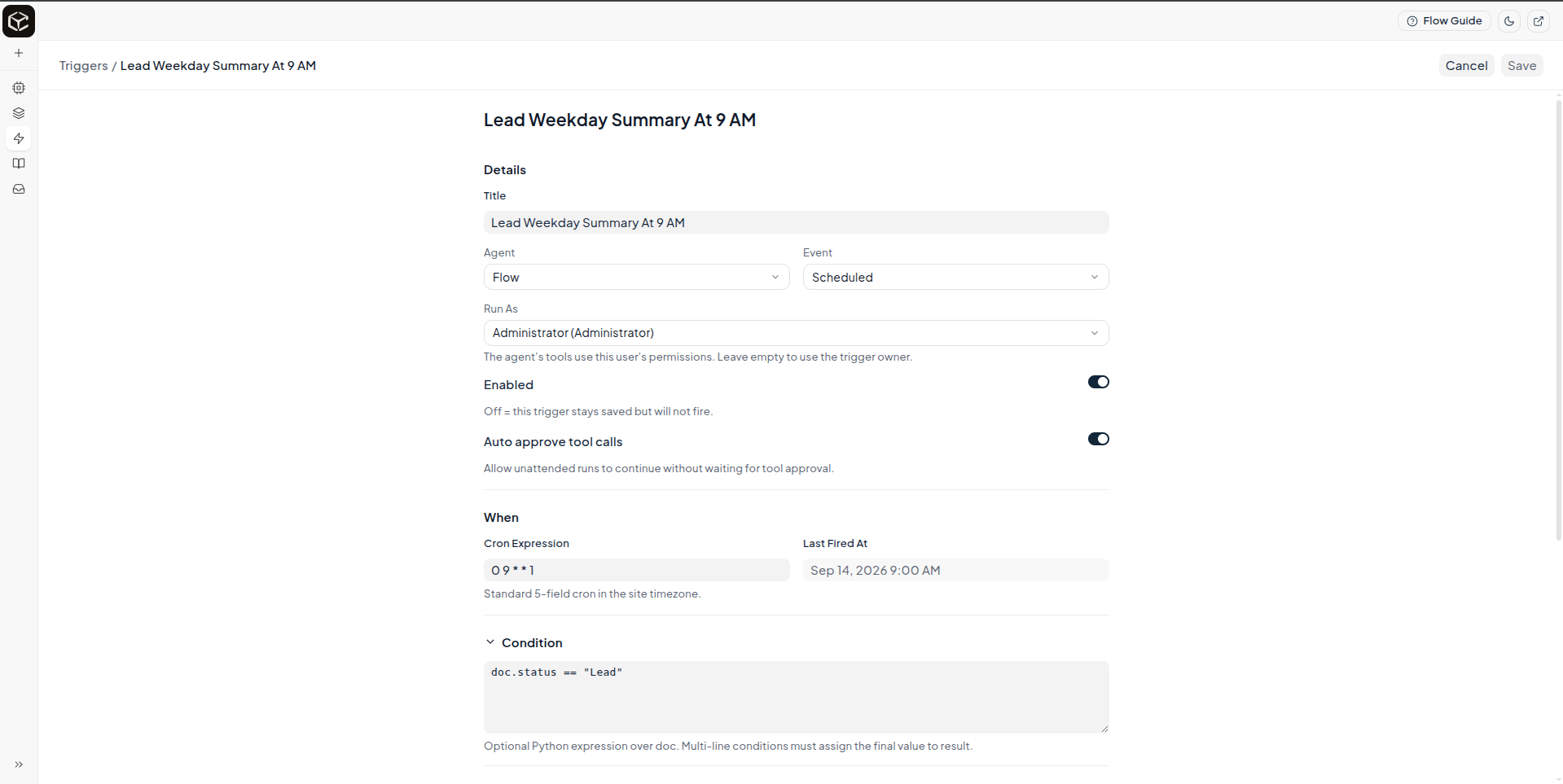Click the open-in-new-window icon
Image resolution: width=1563 pixels, height=784 pixels.
coord(1539,21)
